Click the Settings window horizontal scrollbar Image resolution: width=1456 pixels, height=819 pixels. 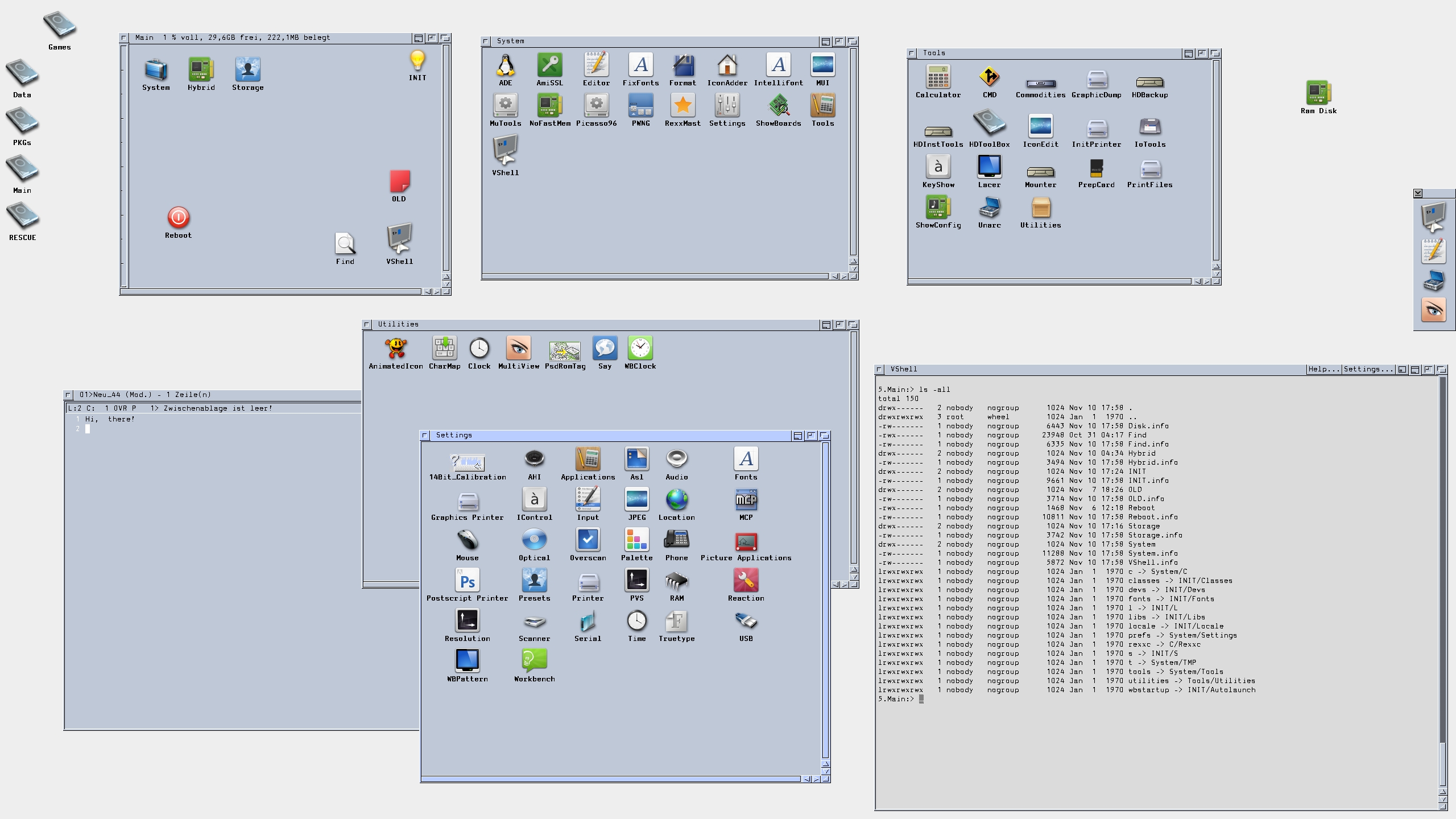point(611,779)
